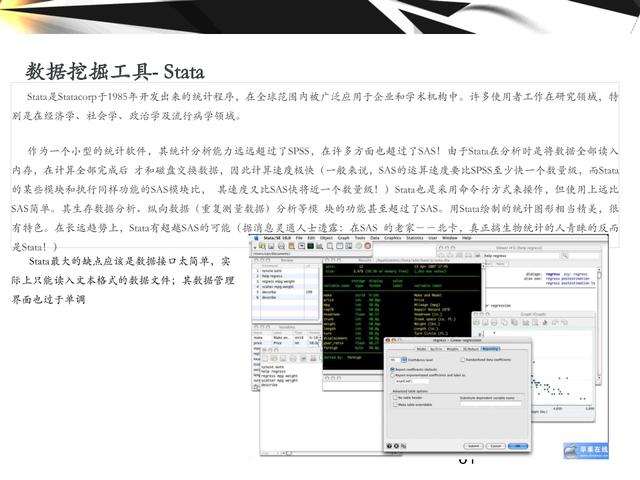Open the Statistics menu
The image size is (640, 480).
tap(415, 238)
